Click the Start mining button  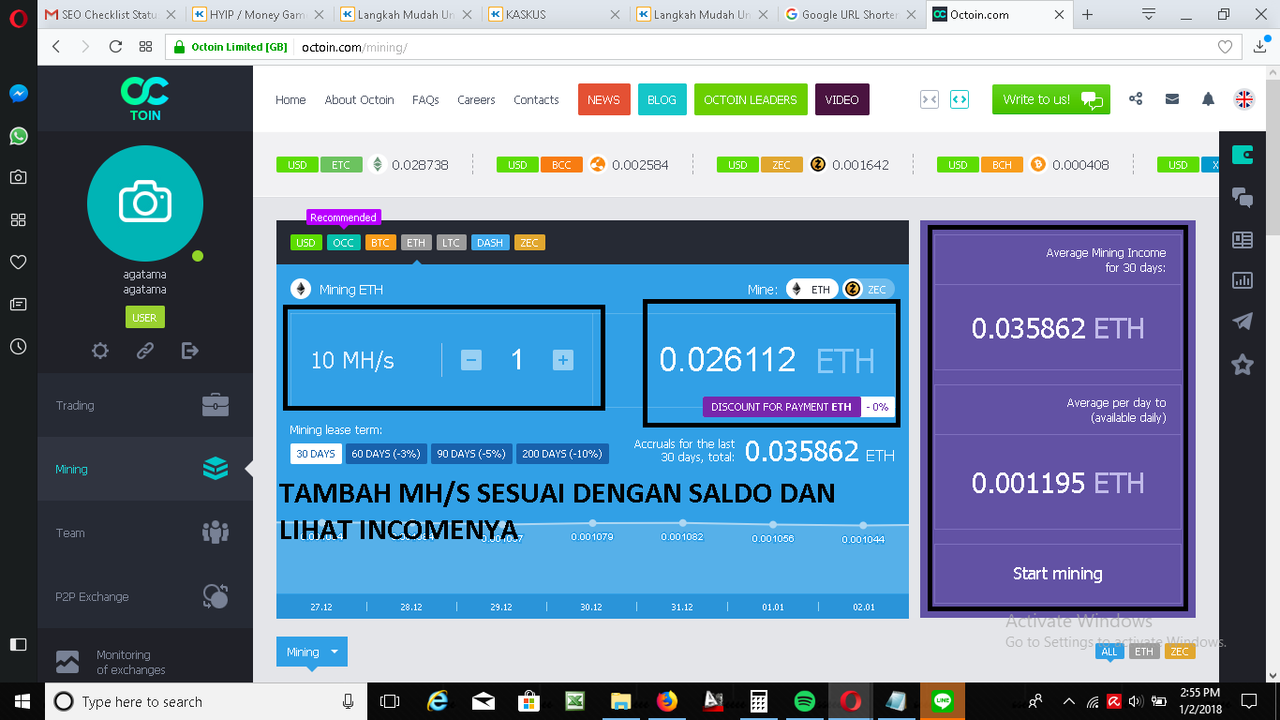click(x=1057, y=574)
